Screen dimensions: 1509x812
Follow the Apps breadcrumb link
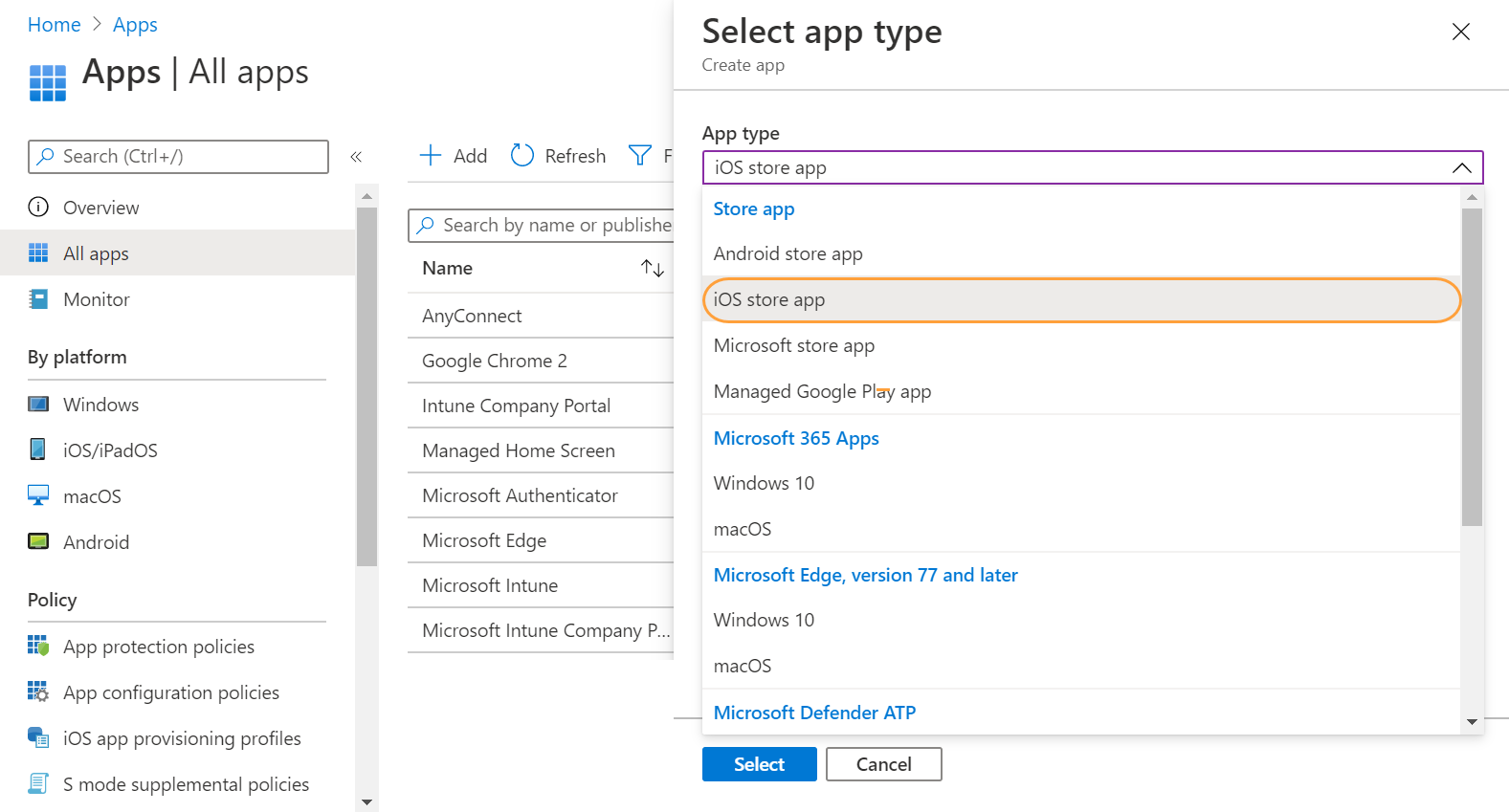[x=135, y=25]
